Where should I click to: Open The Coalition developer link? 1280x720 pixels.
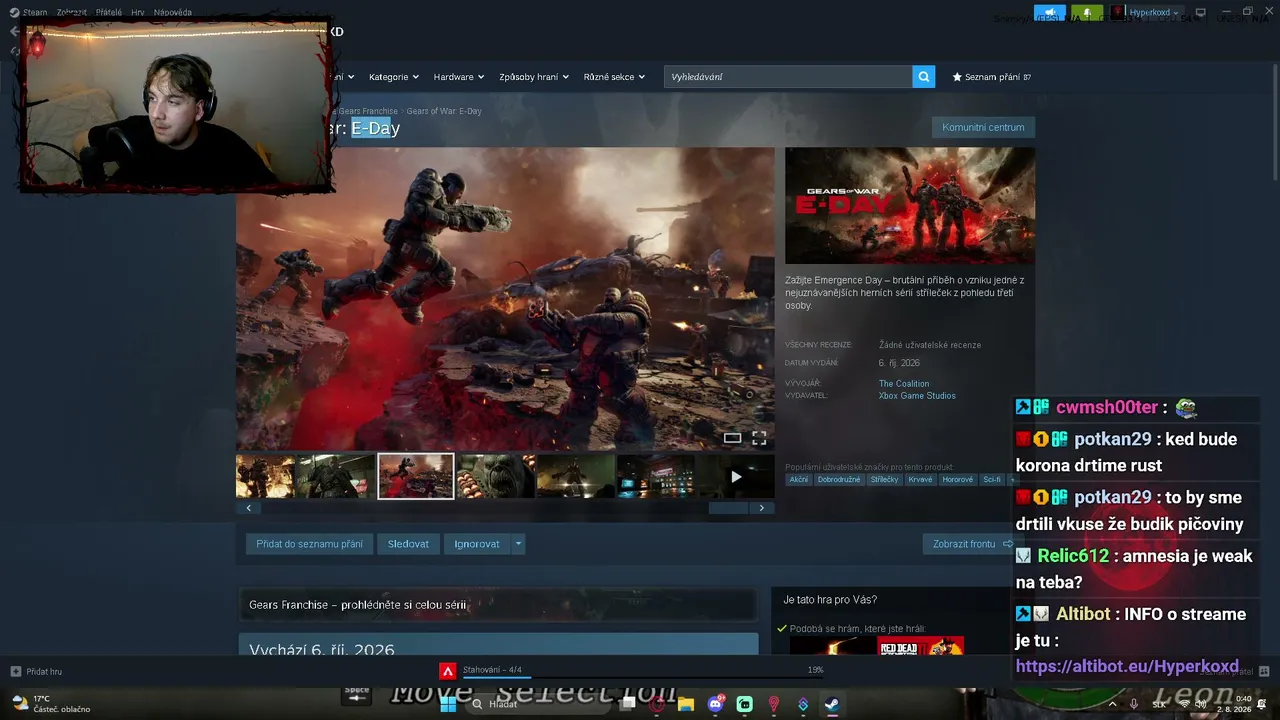pos(904,384)
